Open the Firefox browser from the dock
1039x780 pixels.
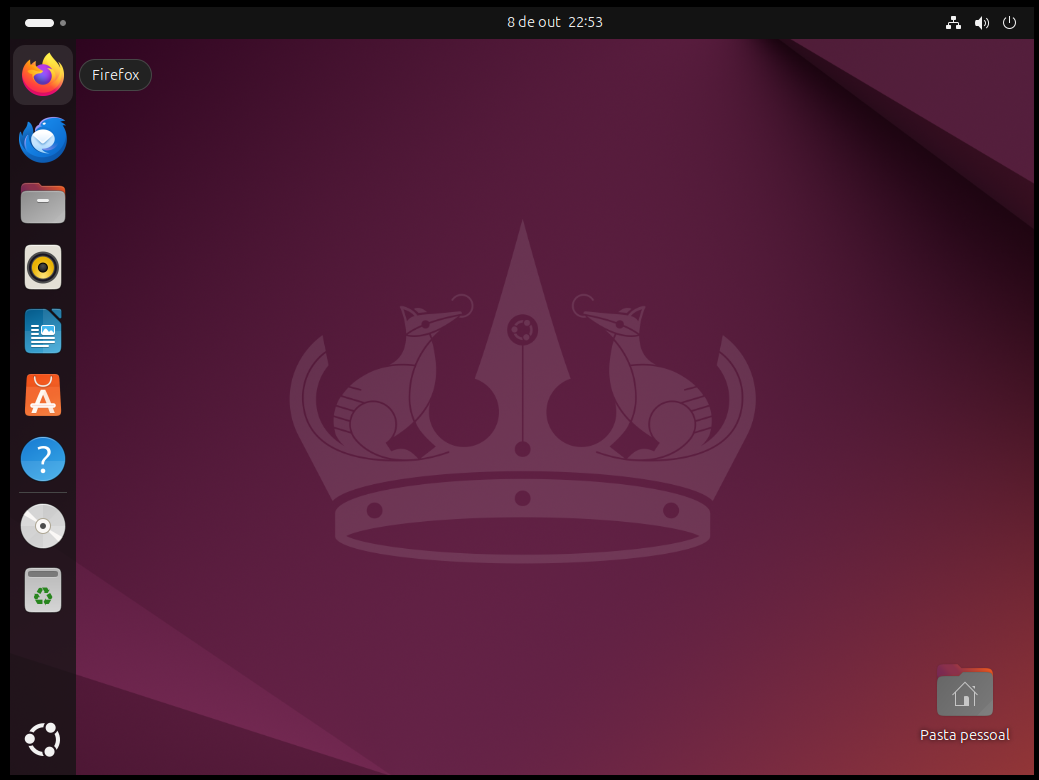pos(42,74)
